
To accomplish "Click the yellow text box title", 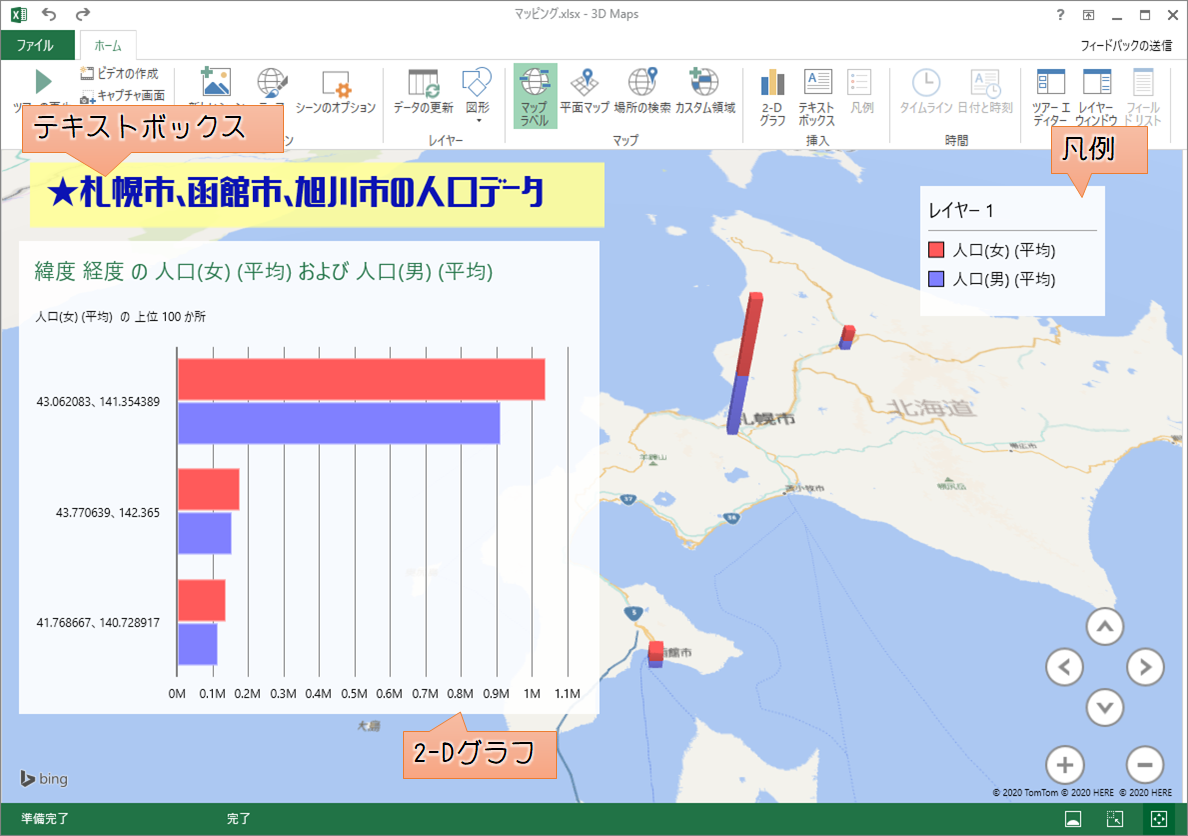I will 317,194.
